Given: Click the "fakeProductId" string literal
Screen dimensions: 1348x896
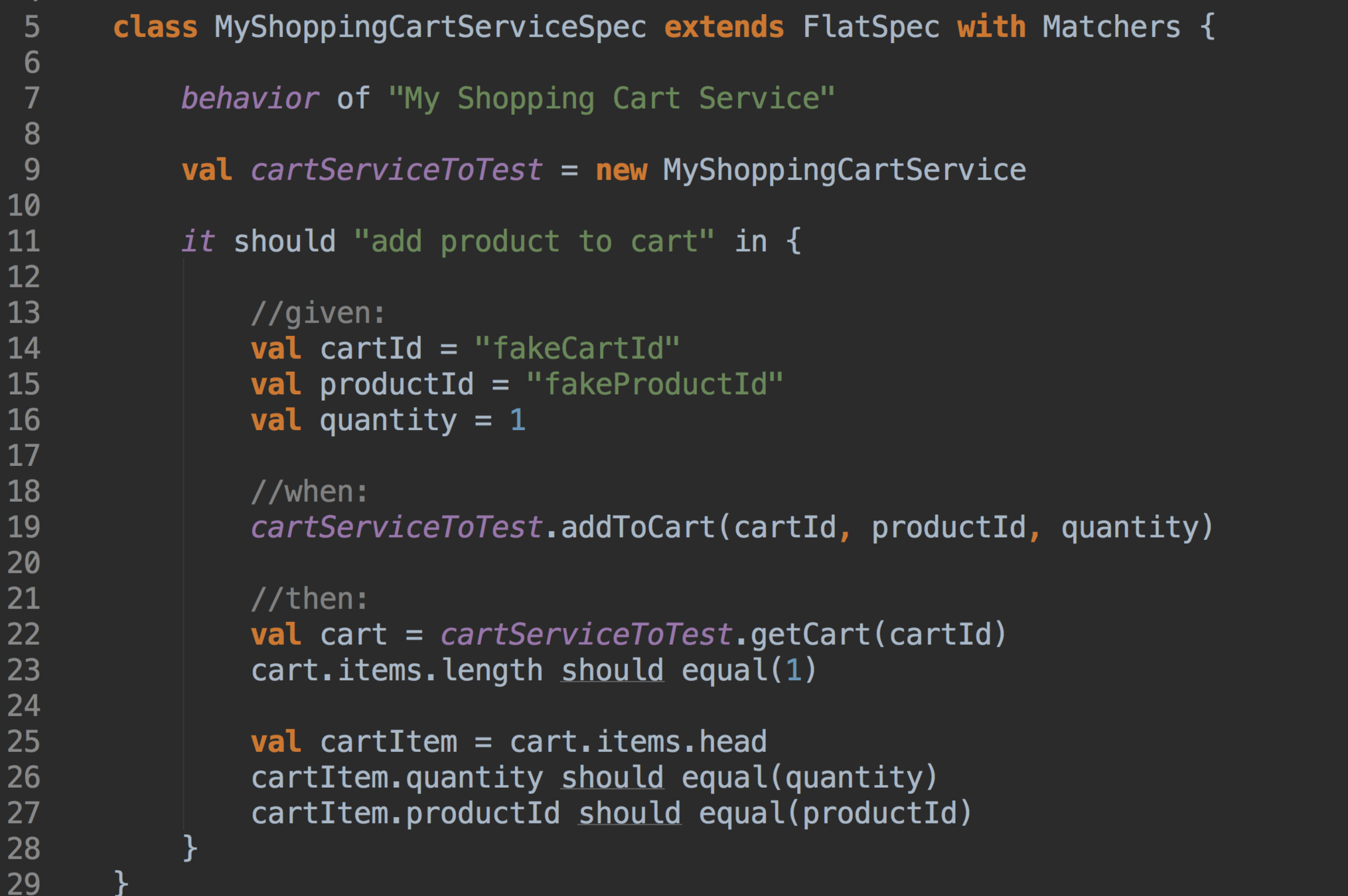Looking at the screenshot, I should pyautogui.click(x=654, y=385).
